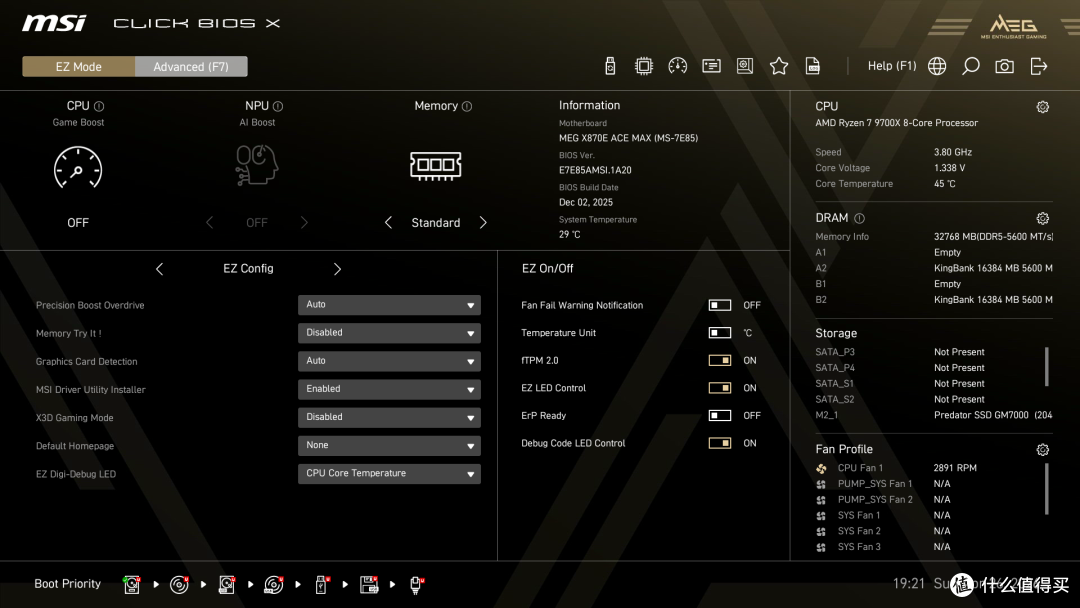Open the hardware monitor fan settings icon
This screenshot has height=608, width=1080.
pos(745,66)
